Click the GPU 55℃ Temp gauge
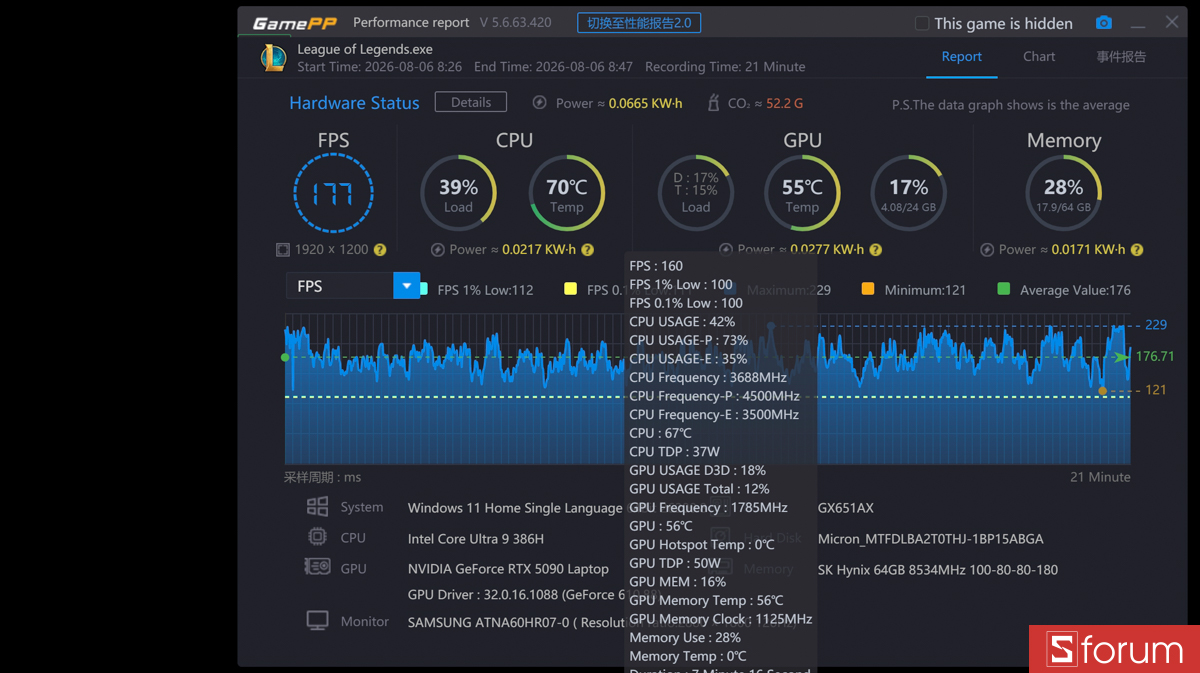1200x673 pixels. (802, 193)
